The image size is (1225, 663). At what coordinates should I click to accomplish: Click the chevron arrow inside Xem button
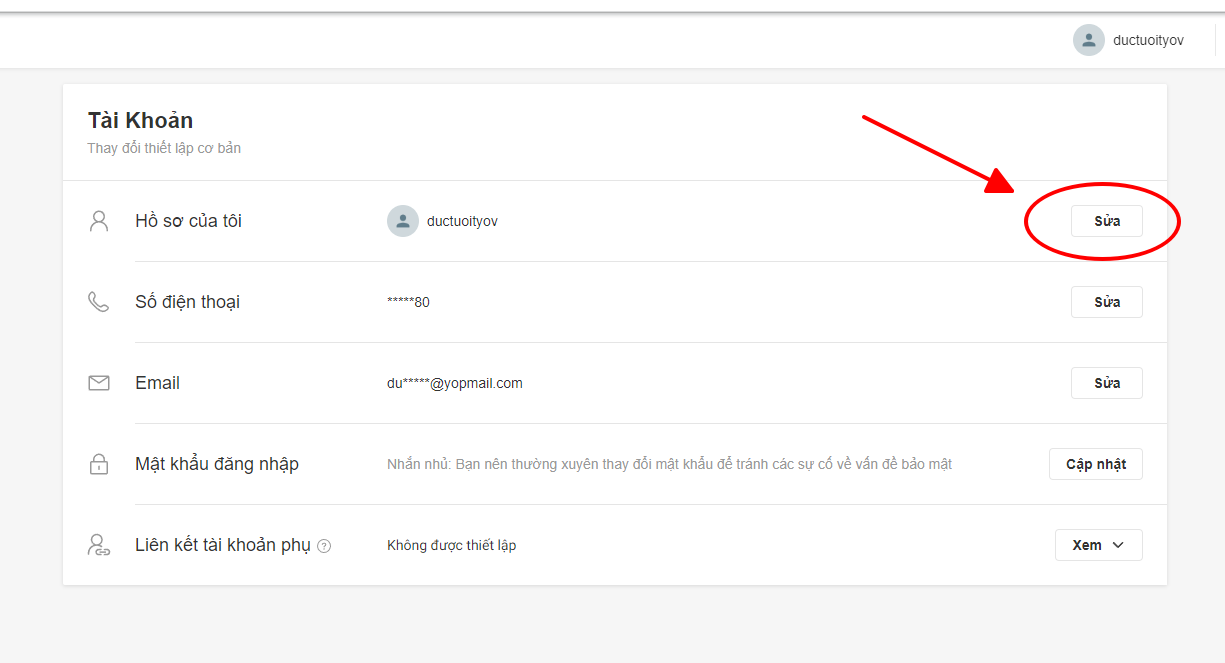(1118, 545)
